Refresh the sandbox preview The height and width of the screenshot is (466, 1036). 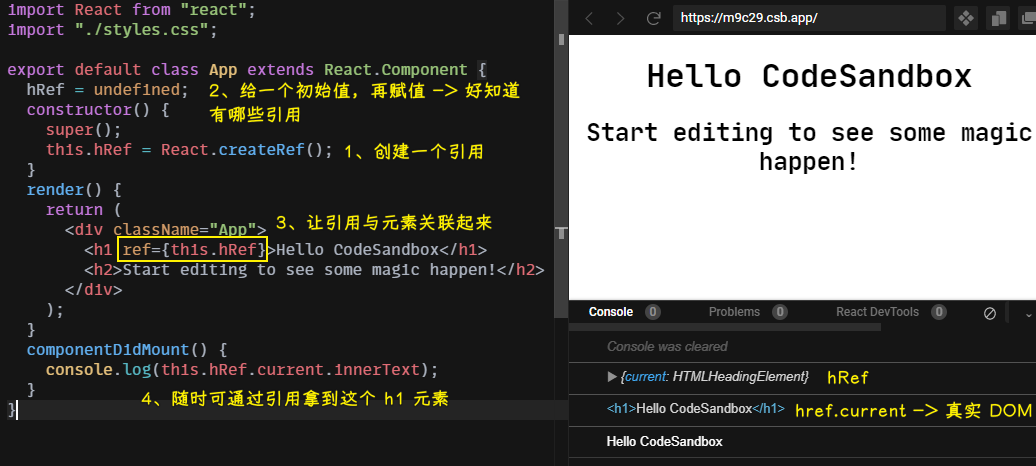653,18
